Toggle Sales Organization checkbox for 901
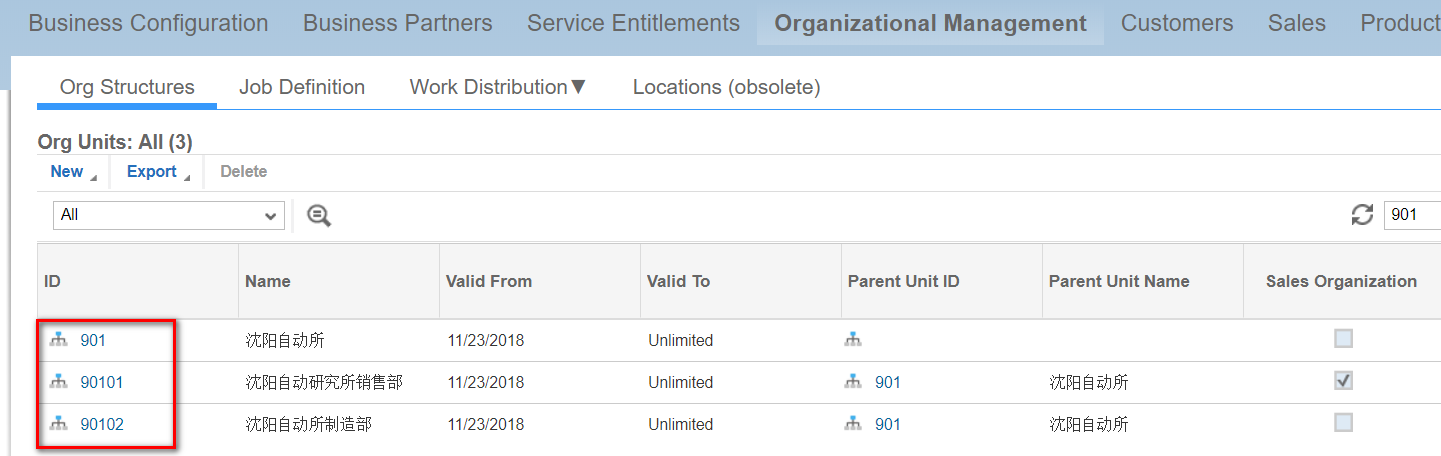 pos(1343,339)
